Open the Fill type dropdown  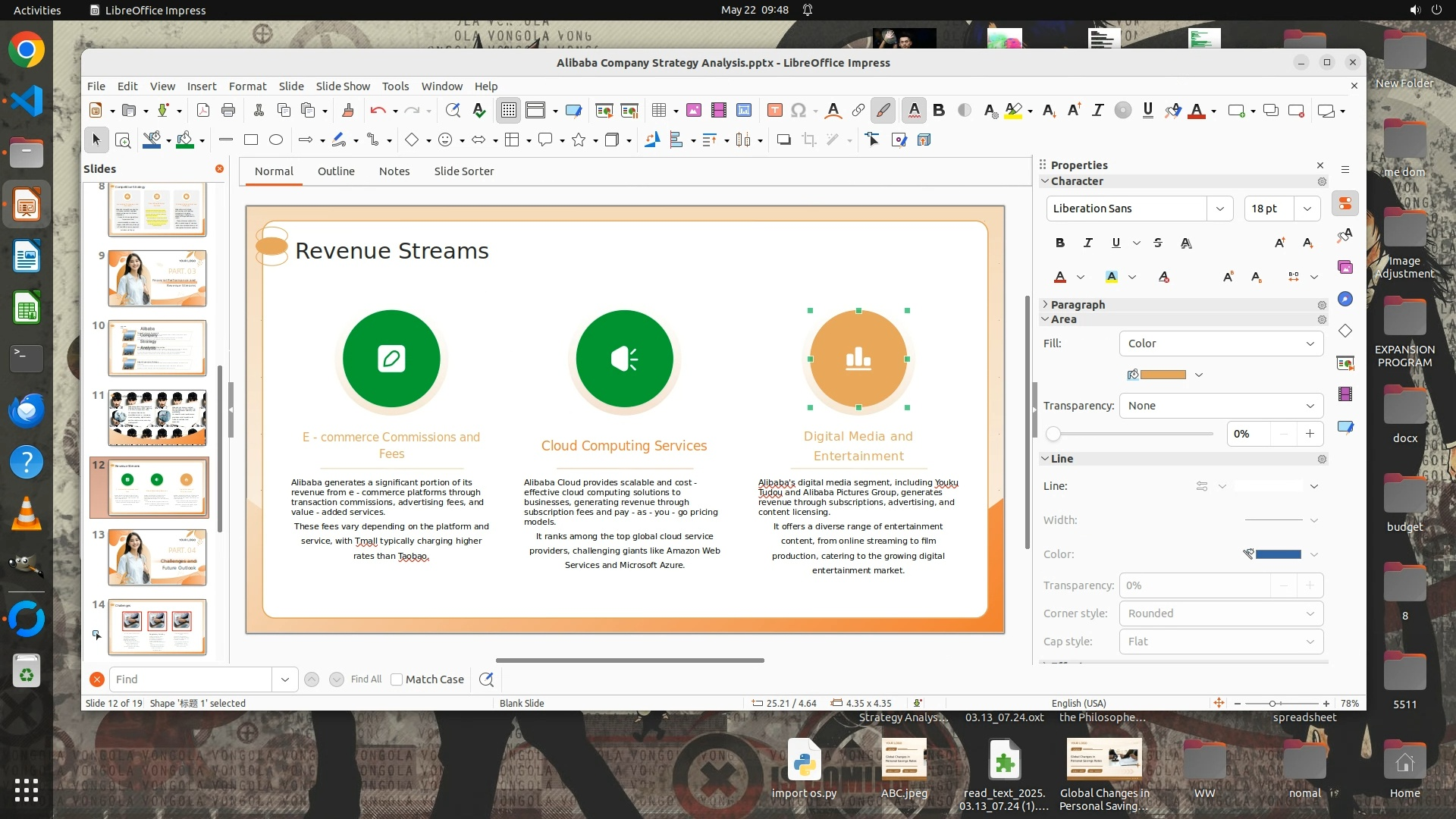coord(1221,344)
